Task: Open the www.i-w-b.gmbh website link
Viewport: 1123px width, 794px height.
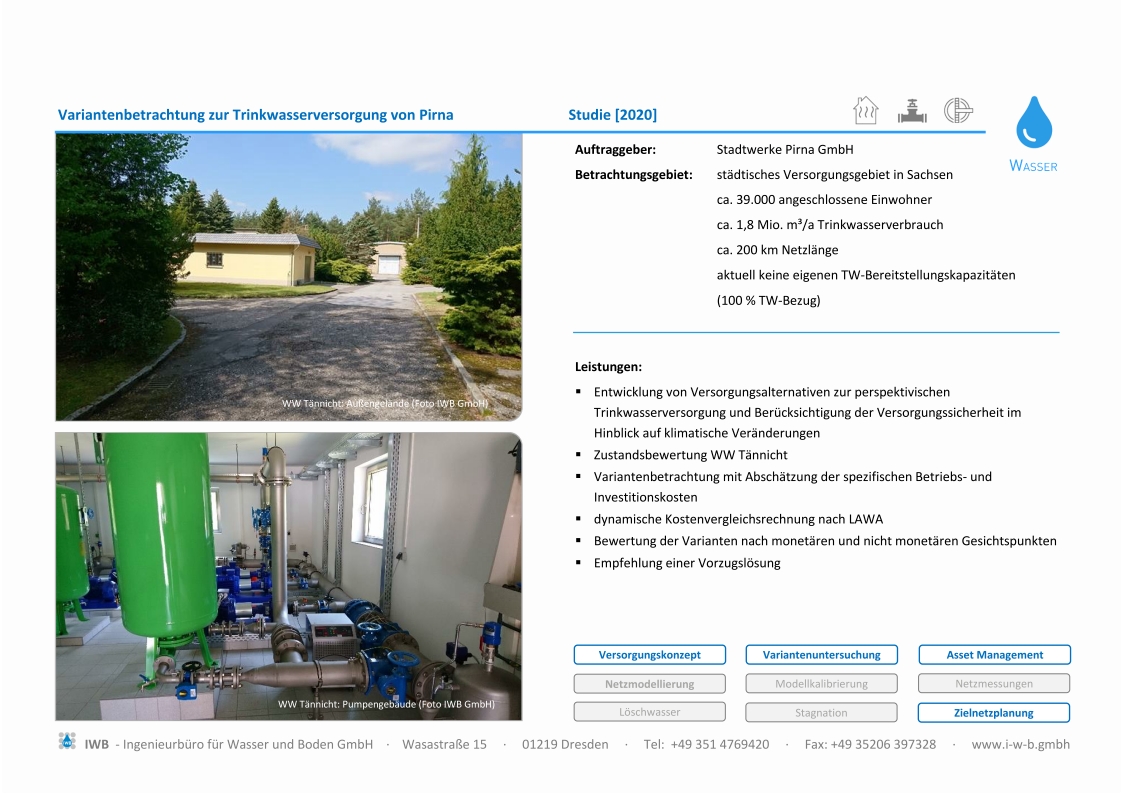Action: coord(1020,744)
